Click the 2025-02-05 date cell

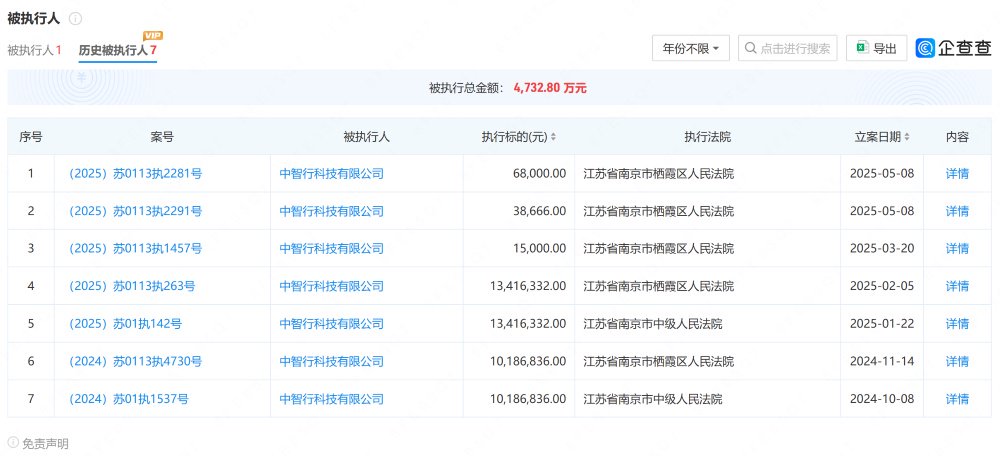[x=882, y=286]
